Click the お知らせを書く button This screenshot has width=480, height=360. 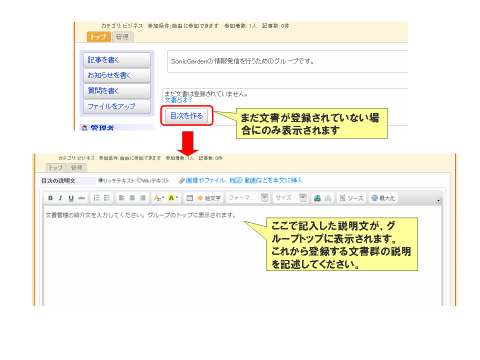[117, 75]
